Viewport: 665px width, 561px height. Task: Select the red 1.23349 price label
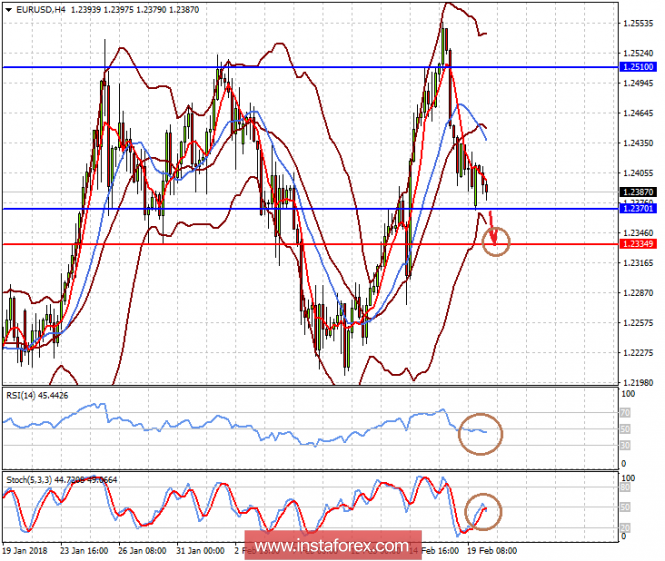(x=637, y=244)
